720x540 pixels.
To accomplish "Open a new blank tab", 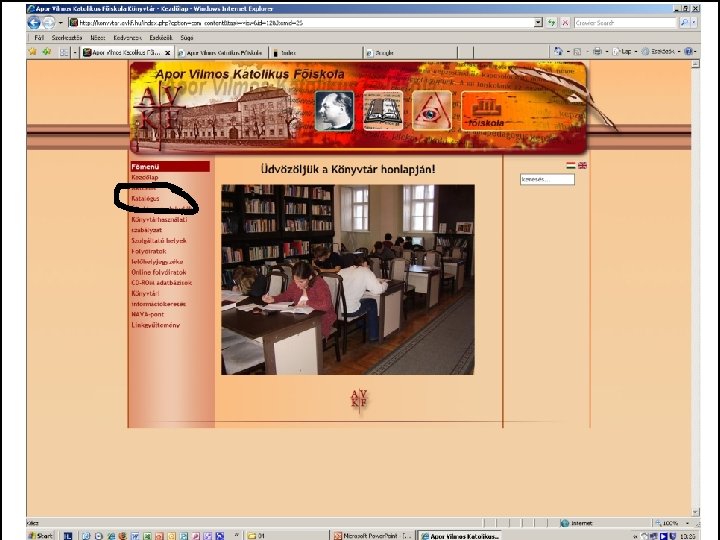I will 466,53.
